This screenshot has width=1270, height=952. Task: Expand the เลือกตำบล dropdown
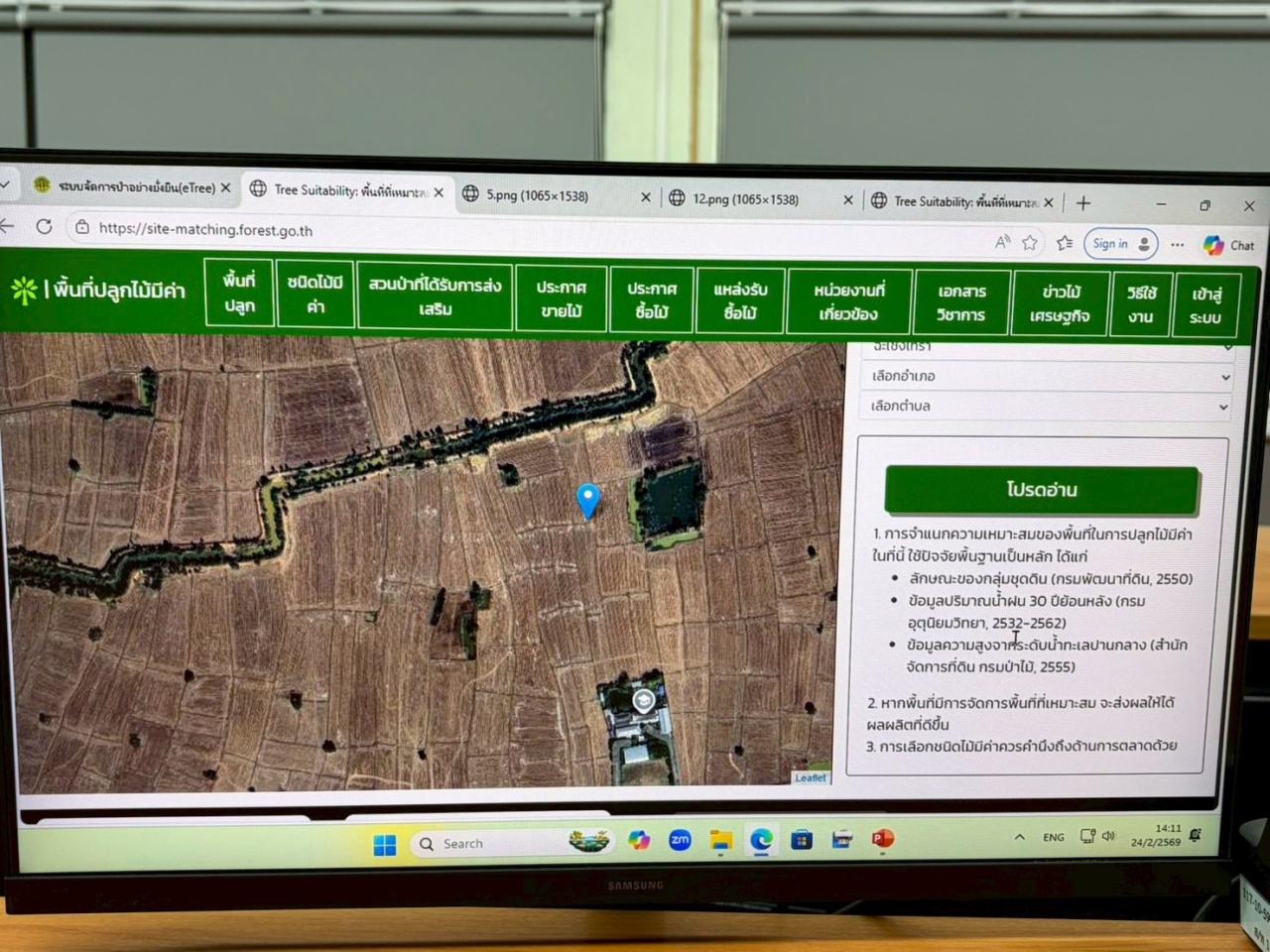(1047, 406)
